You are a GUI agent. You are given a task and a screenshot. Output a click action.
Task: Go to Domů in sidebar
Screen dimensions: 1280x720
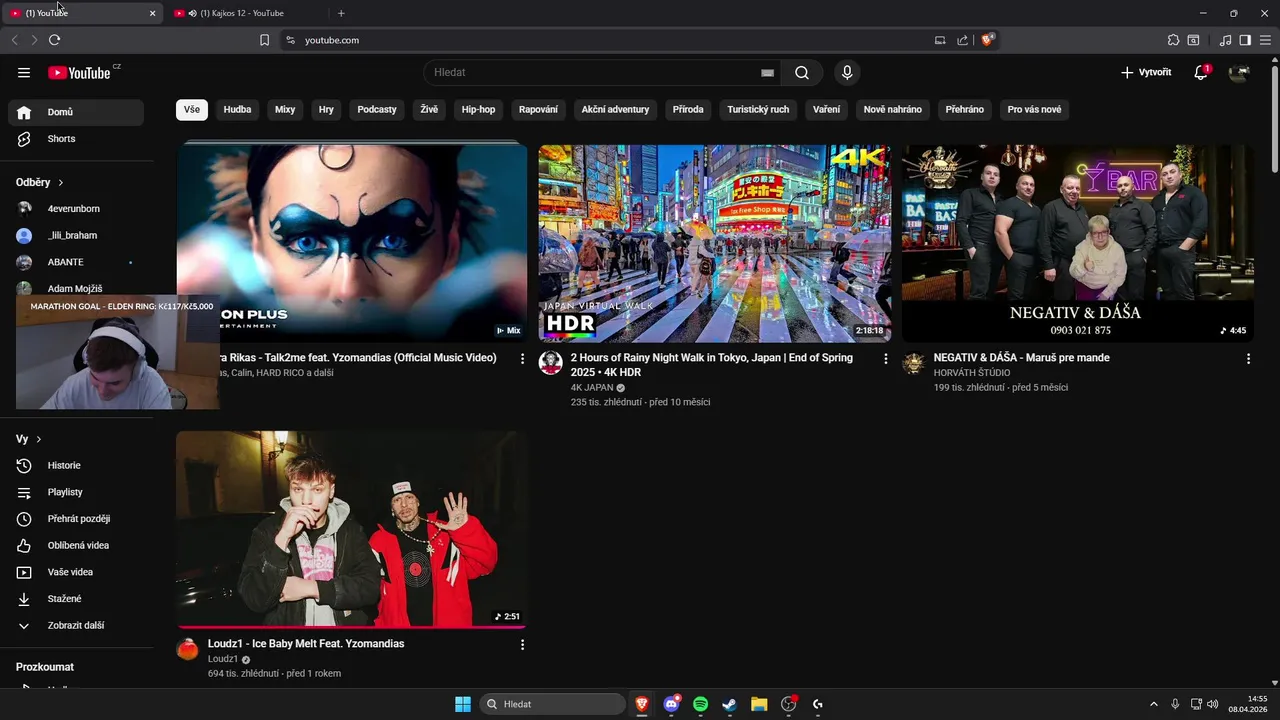[x=76, y=112]
